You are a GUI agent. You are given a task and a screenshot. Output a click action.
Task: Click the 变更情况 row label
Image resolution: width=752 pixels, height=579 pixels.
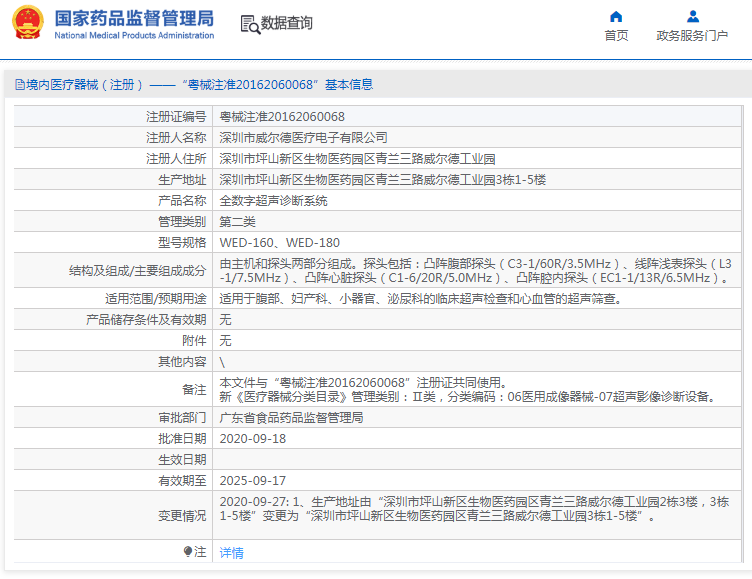point(182,516)
